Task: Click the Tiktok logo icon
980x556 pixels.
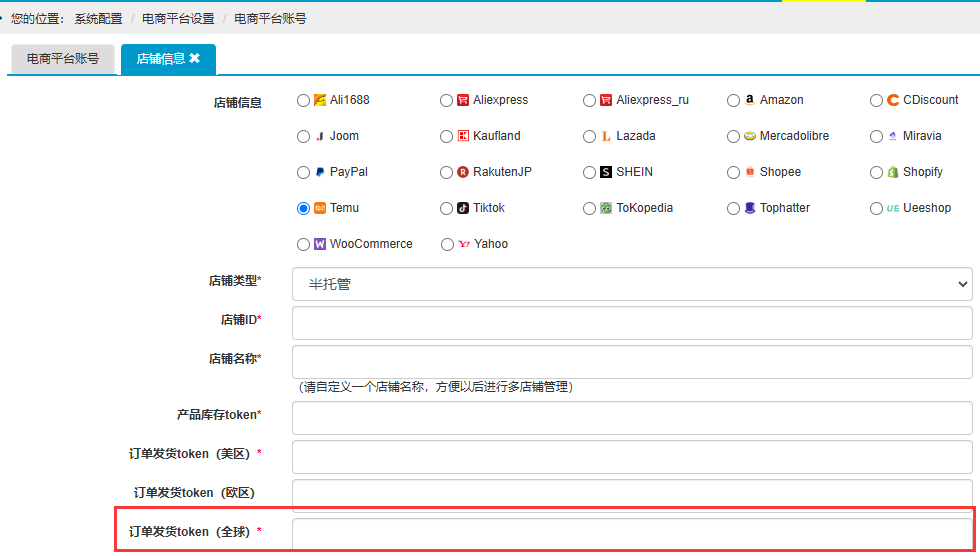Action: 462,208
